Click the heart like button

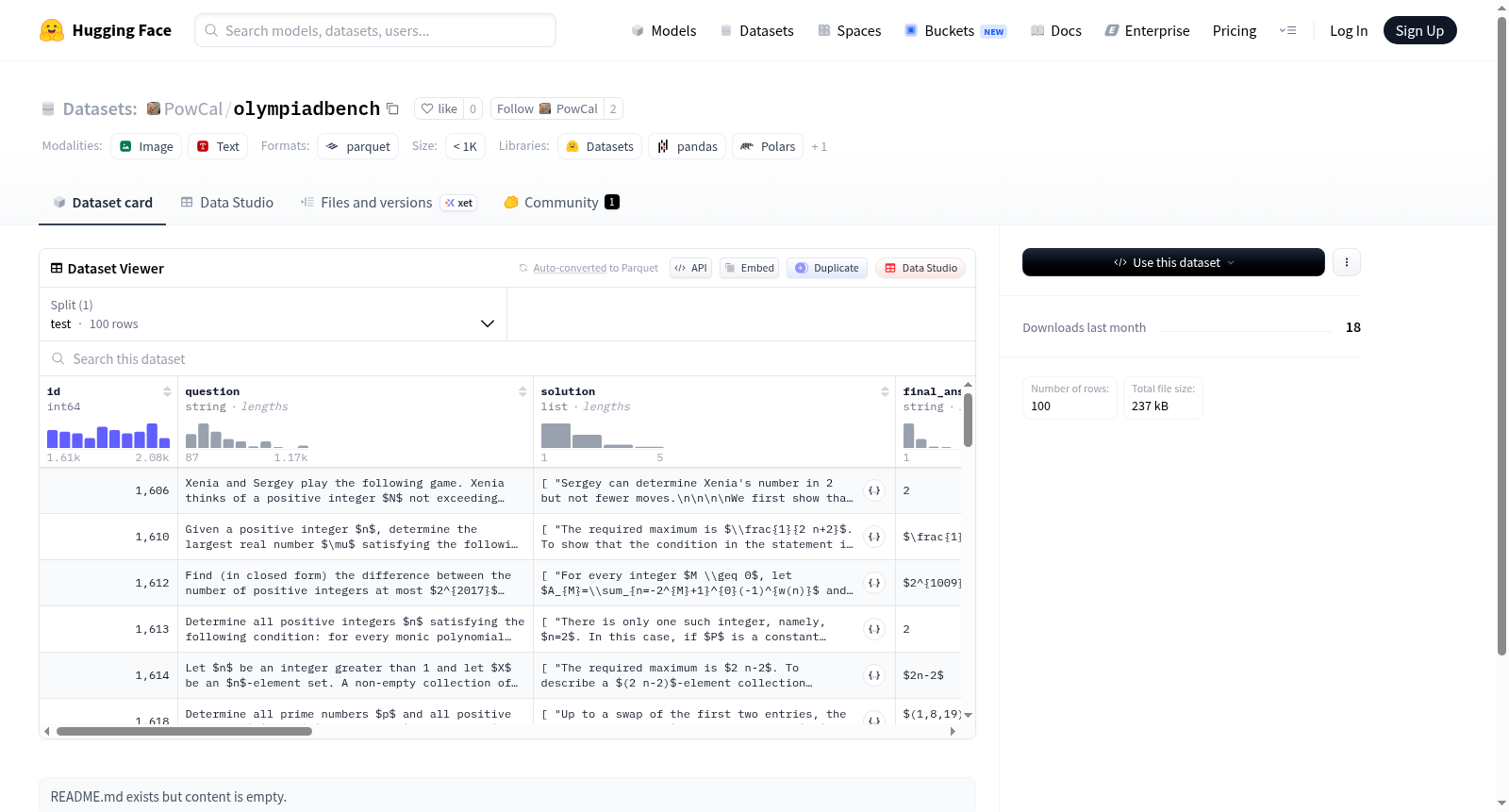click(439, 109)
